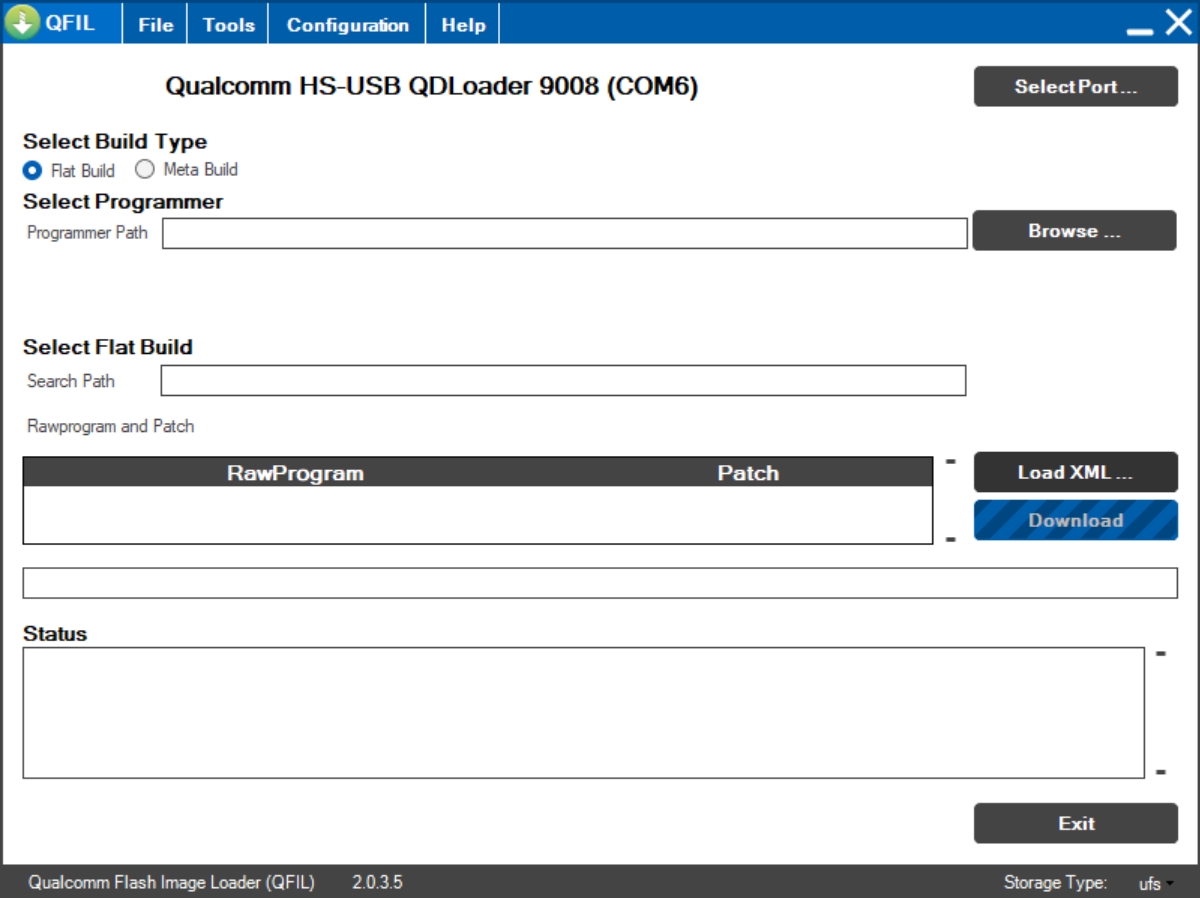Screen dimensions: 1200x898
Task: Click the minus button at top of Status box
Action: click(x=1161, y=654)
